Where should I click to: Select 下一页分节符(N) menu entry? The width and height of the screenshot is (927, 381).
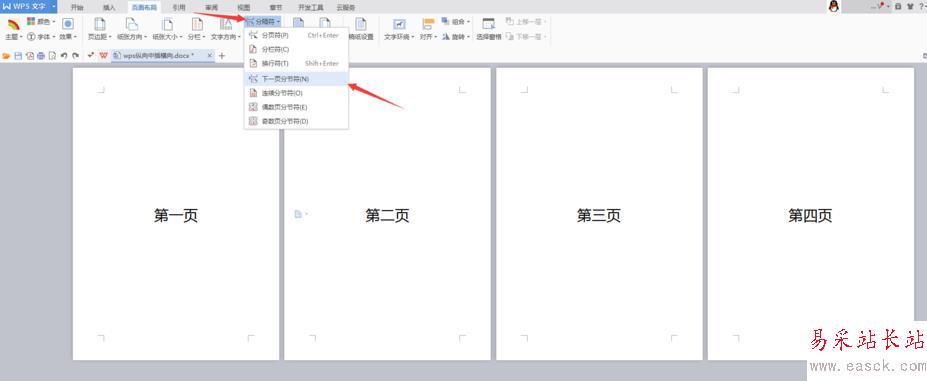(296, 79)
